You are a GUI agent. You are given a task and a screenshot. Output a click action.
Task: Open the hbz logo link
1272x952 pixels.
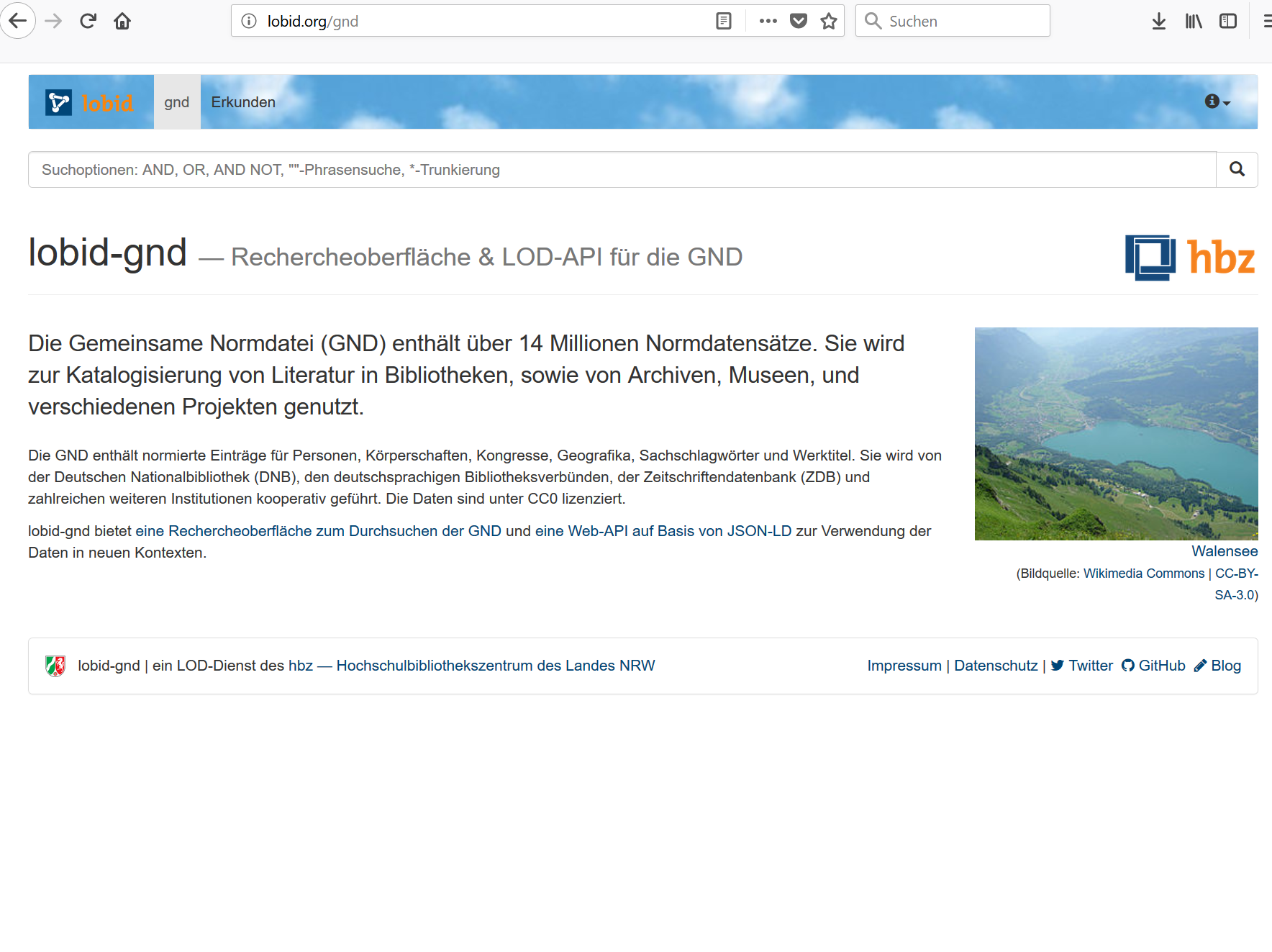1191,257
